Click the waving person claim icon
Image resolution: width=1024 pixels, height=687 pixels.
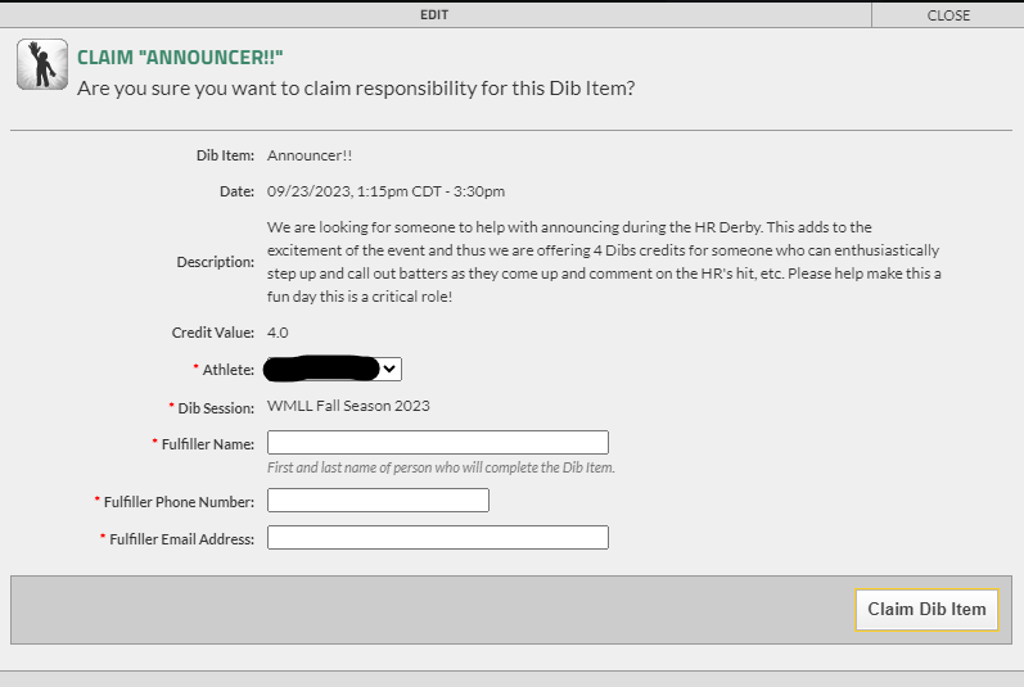click(42, 65)
